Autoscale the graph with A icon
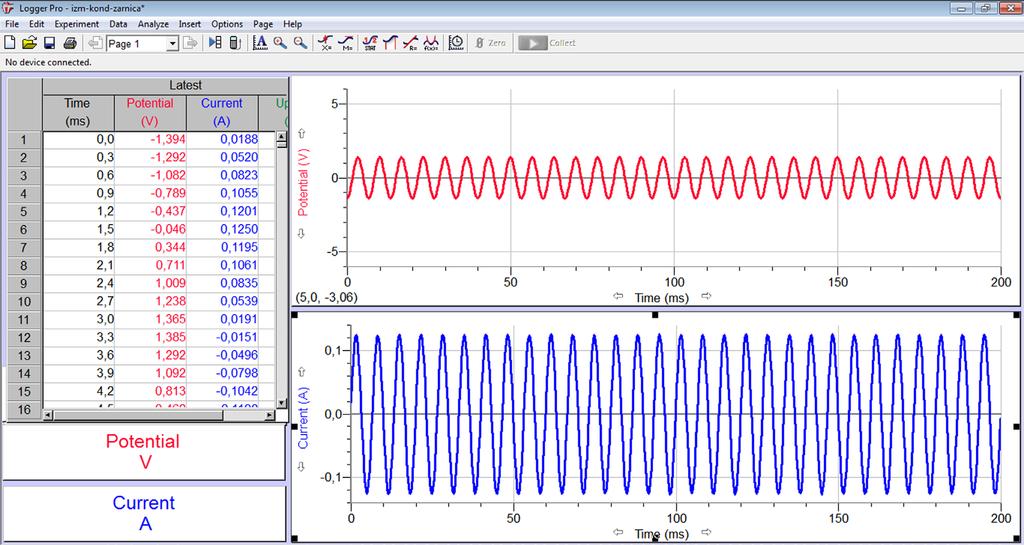 [260, 43]
